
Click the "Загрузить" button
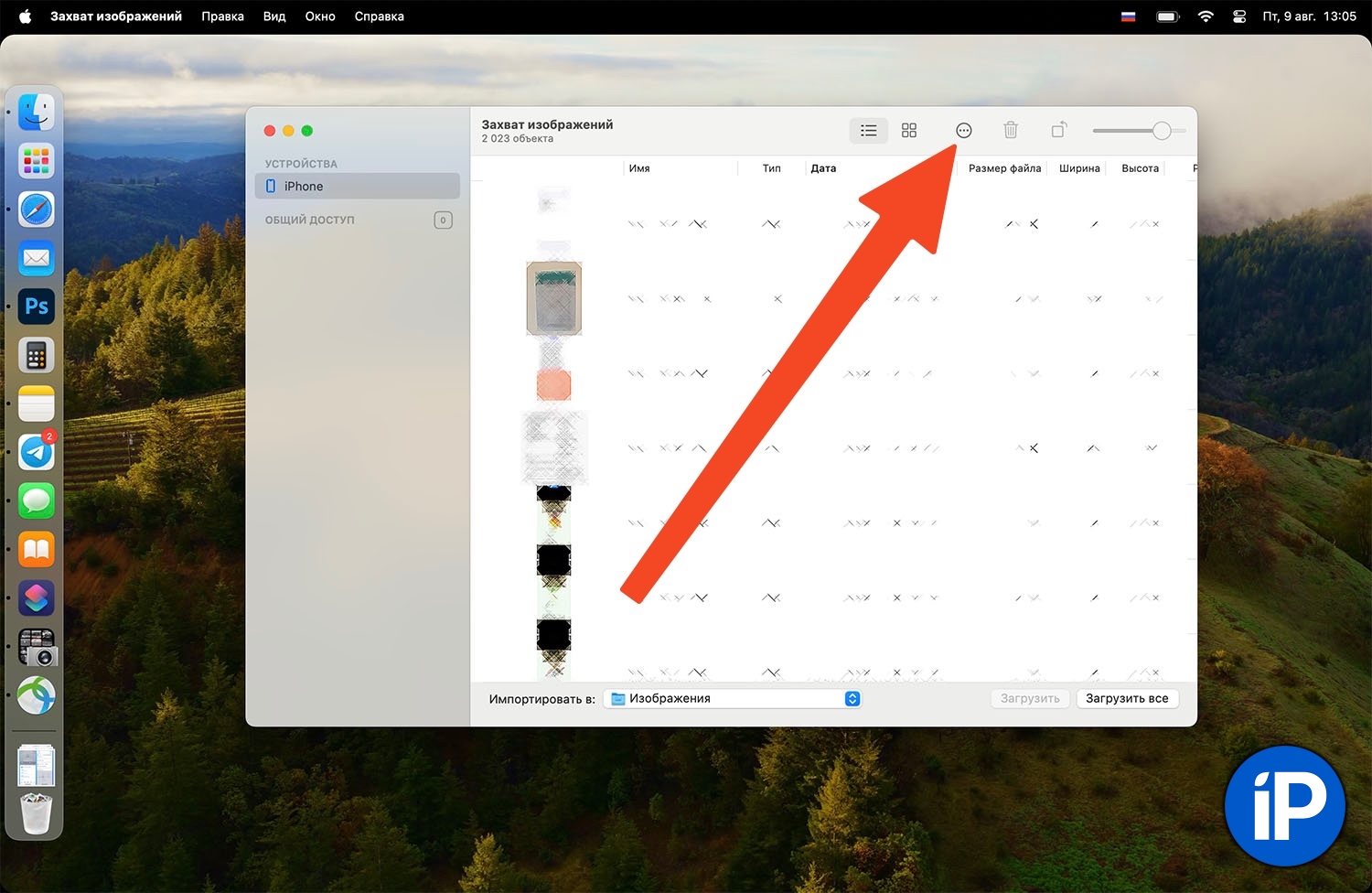[x=1030, y=699]
